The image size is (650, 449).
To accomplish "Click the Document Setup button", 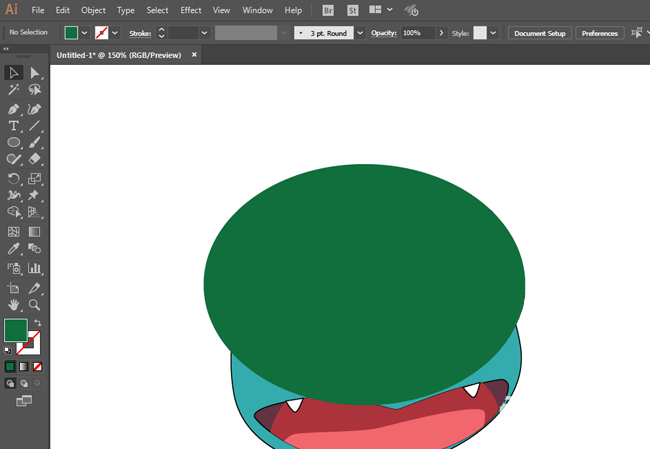I will (x=540, y=33).
